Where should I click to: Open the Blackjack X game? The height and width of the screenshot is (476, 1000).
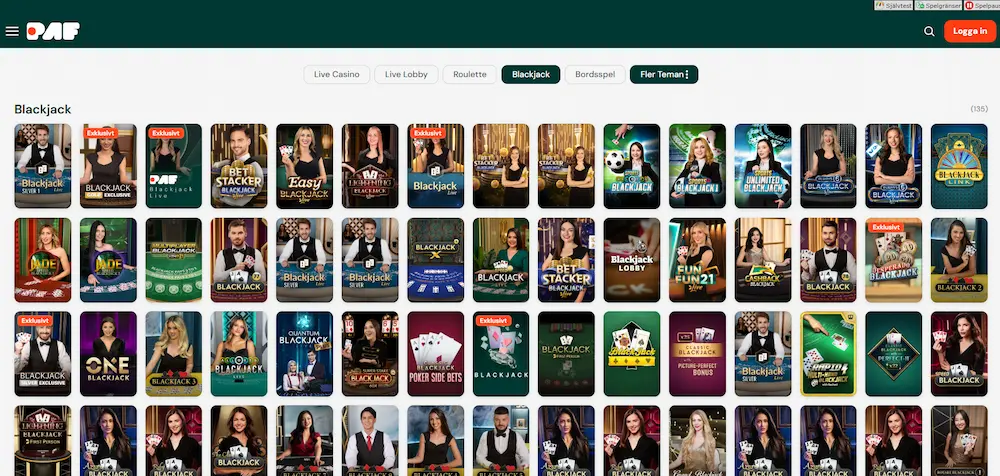[x=436, y=260]
